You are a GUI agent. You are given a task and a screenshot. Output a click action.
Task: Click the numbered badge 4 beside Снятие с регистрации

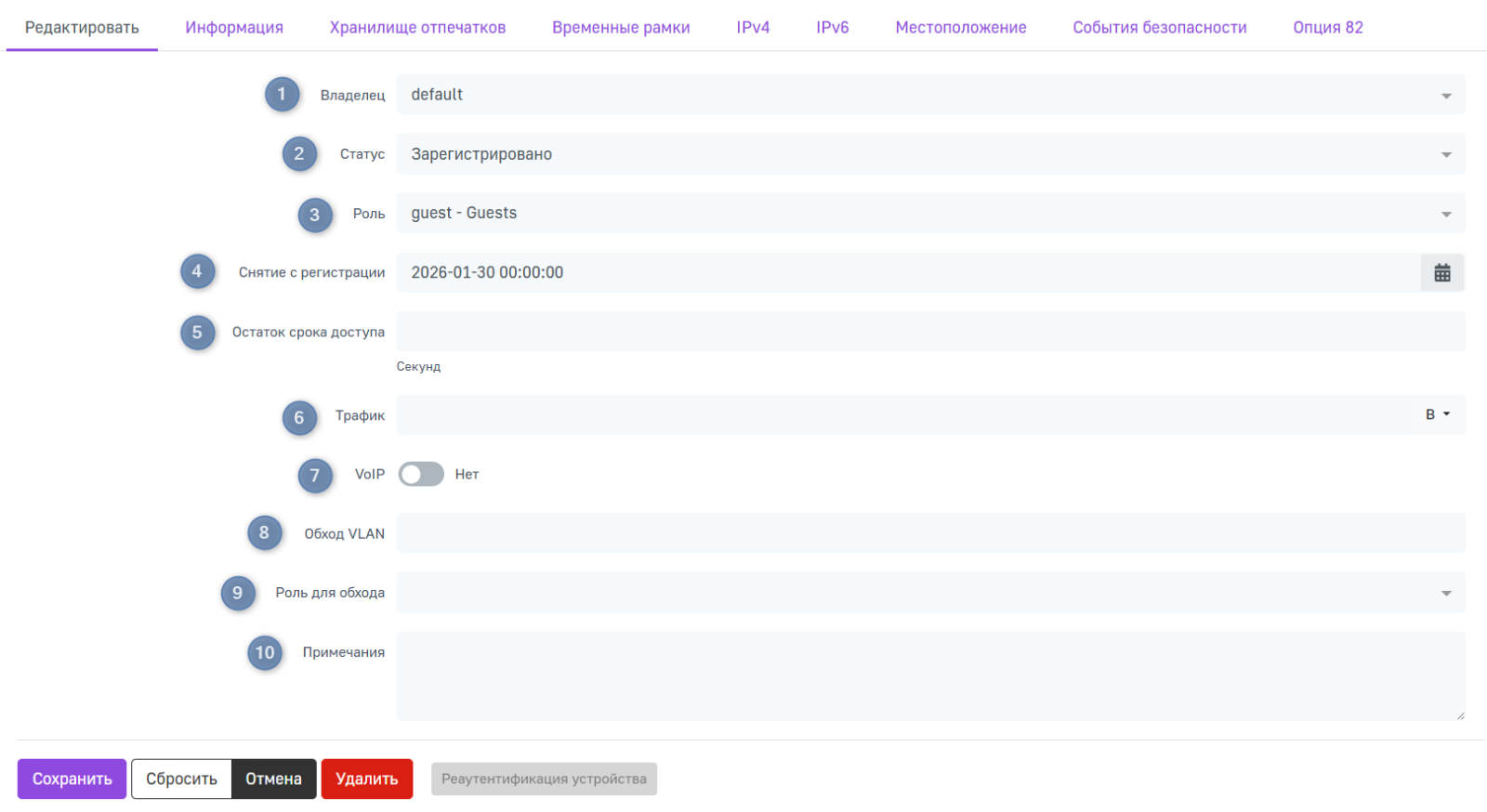click(197, 272)
